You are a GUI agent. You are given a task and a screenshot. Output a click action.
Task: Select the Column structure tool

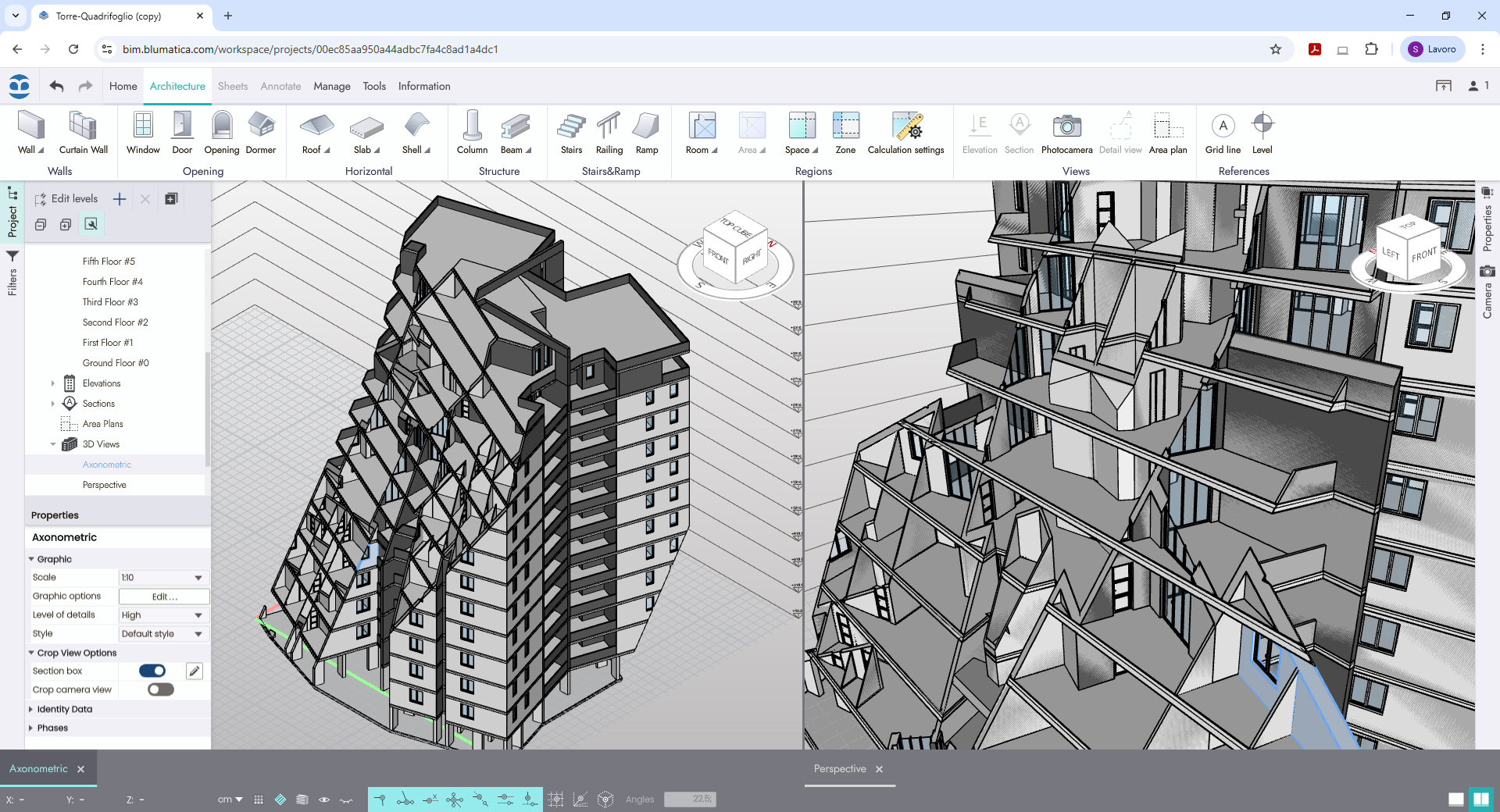(472, 133)
